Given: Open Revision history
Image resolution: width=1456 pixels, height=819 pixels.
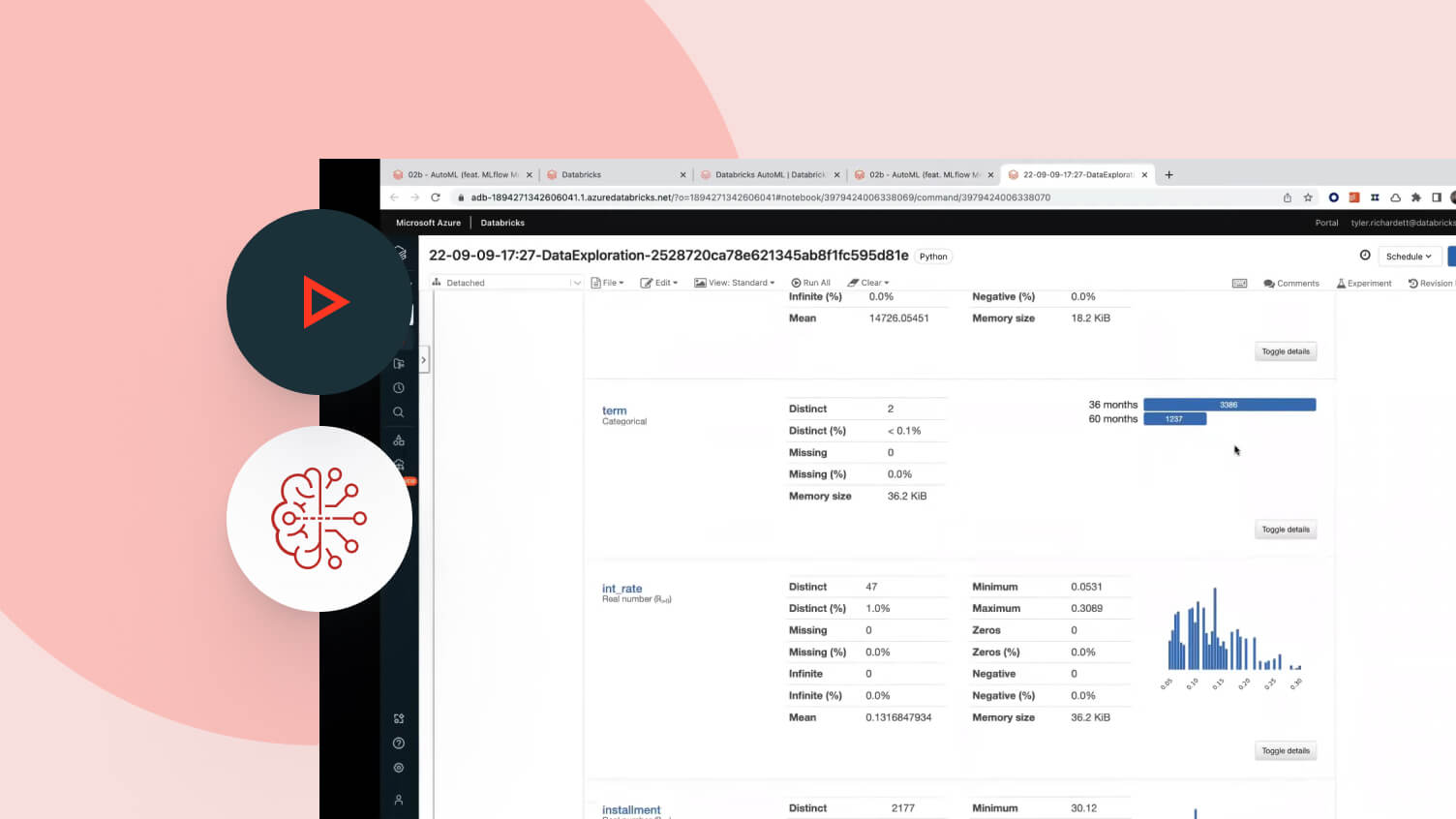Looking at the screenshot, I should (x=1432, y=284).
